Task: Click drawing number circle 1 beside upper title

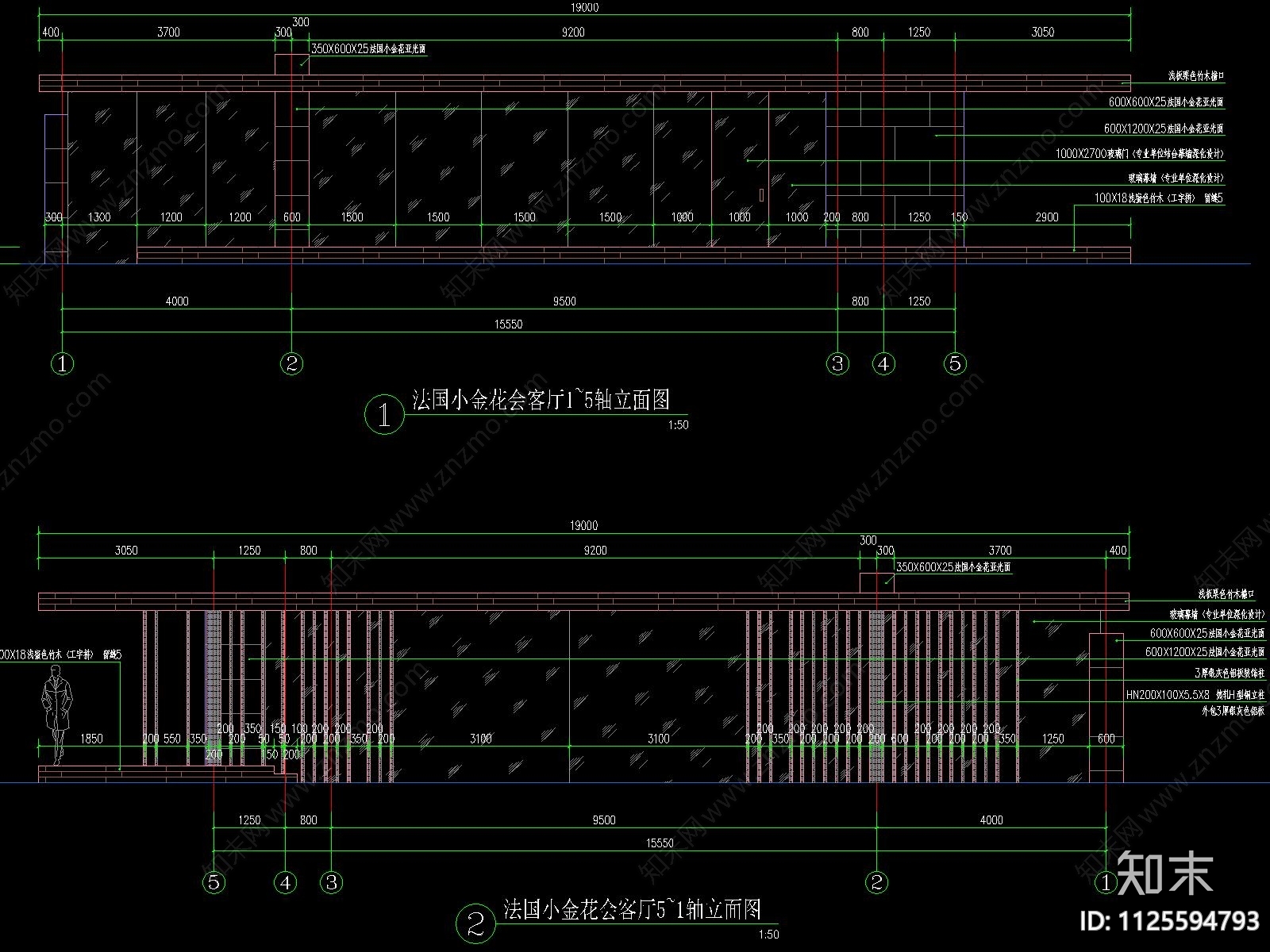Action: coord(385,415)
